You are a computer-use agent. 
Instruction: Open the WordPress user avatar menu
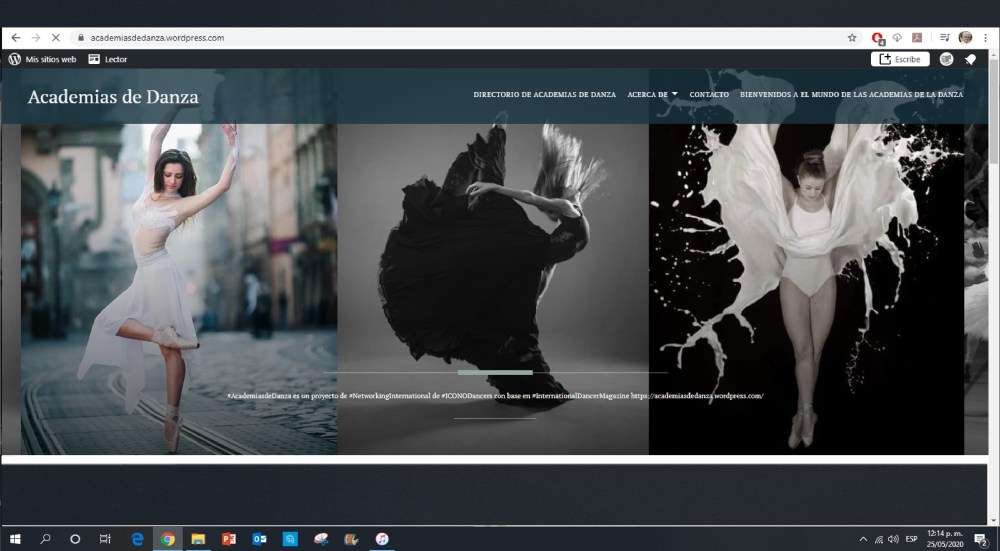coord(946,59)
